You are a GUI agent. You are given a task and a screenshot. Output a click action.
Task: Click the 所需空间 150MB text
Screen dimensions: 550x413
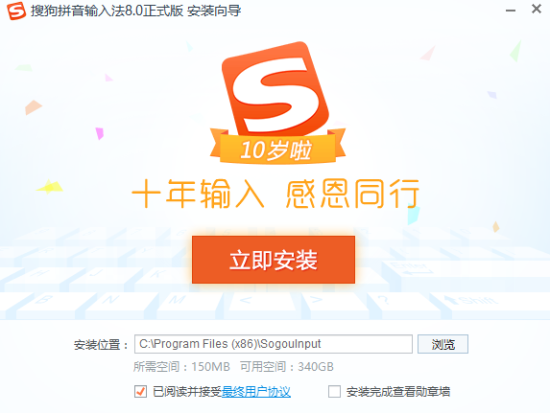point(181,367)
